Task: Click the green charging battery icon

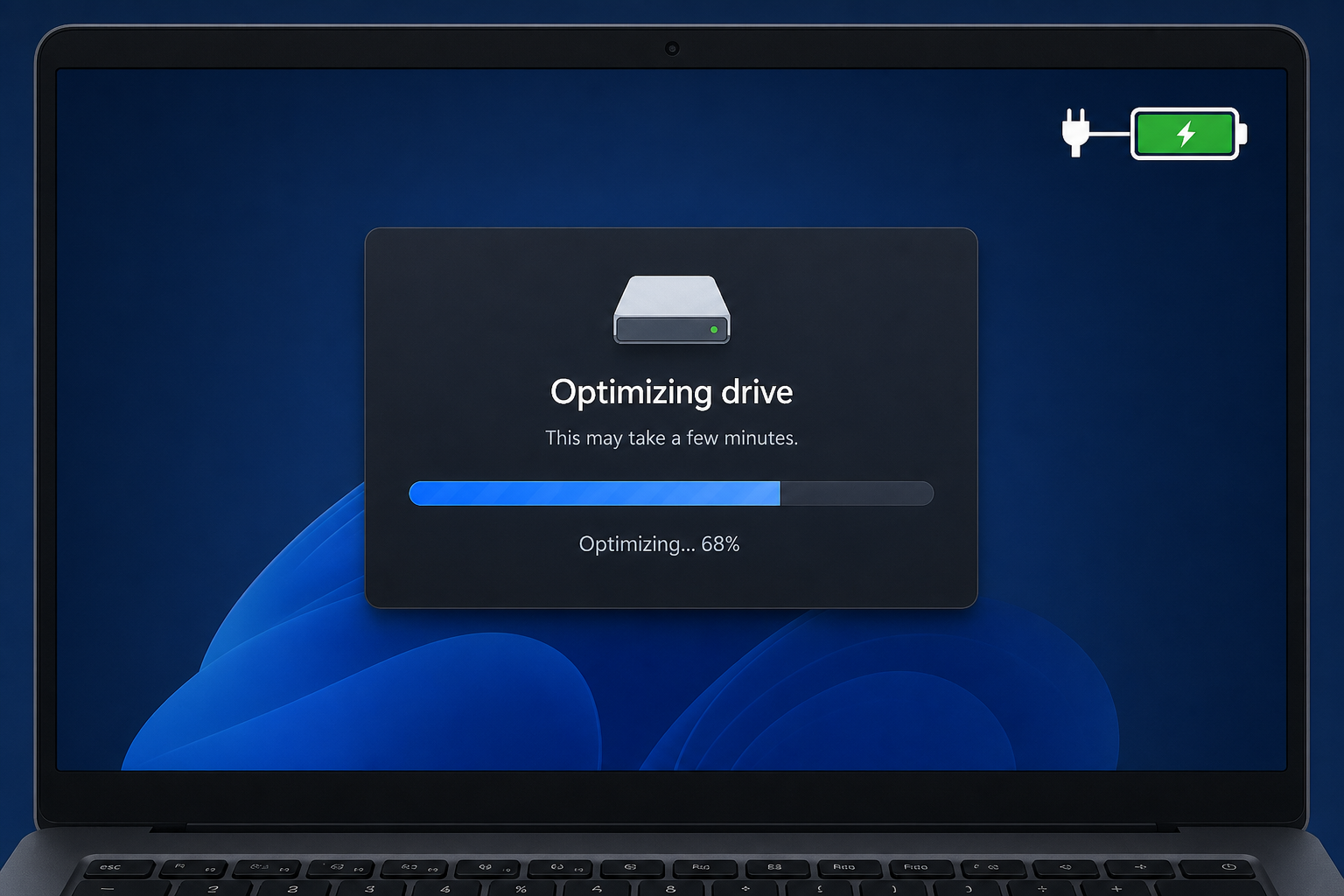Action: coord(1189,134)
